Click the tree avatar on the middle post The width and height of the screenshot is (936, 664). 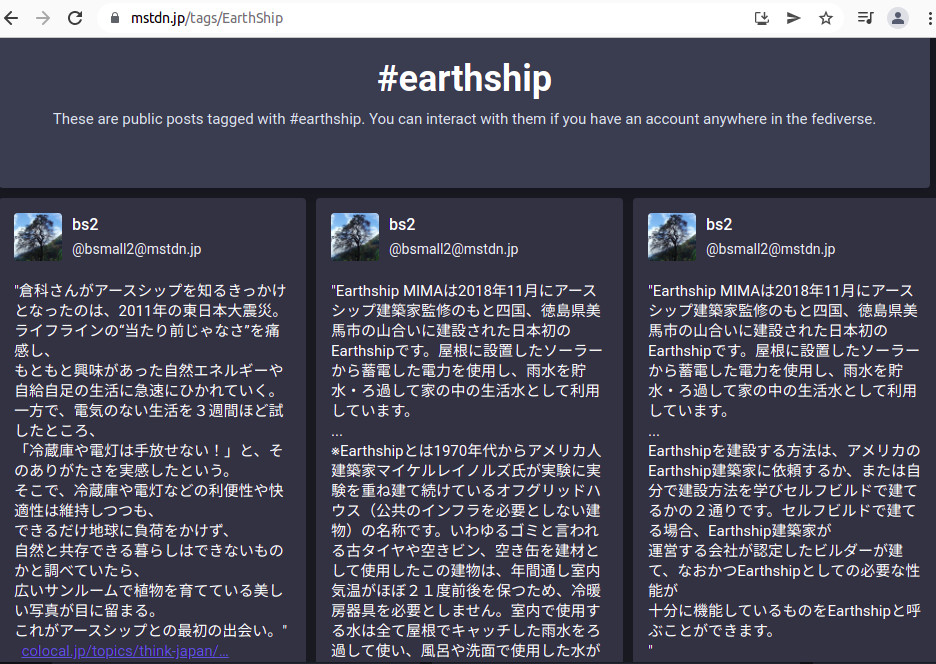pos(355,237)
